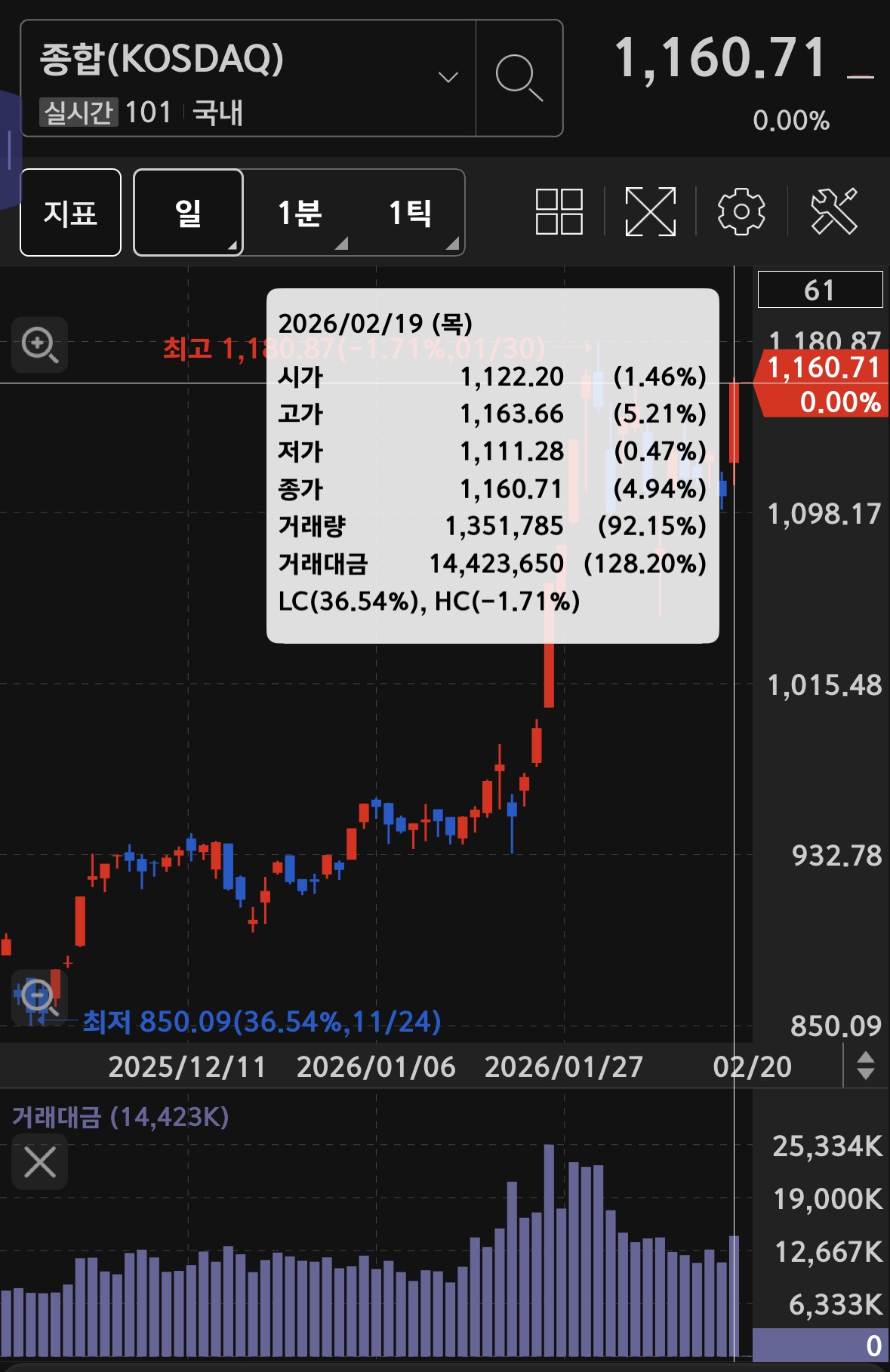Screen dimensions: 890x1372
Task: Click the 2026/01/06 date axis label
Action: click(375, 1066)
